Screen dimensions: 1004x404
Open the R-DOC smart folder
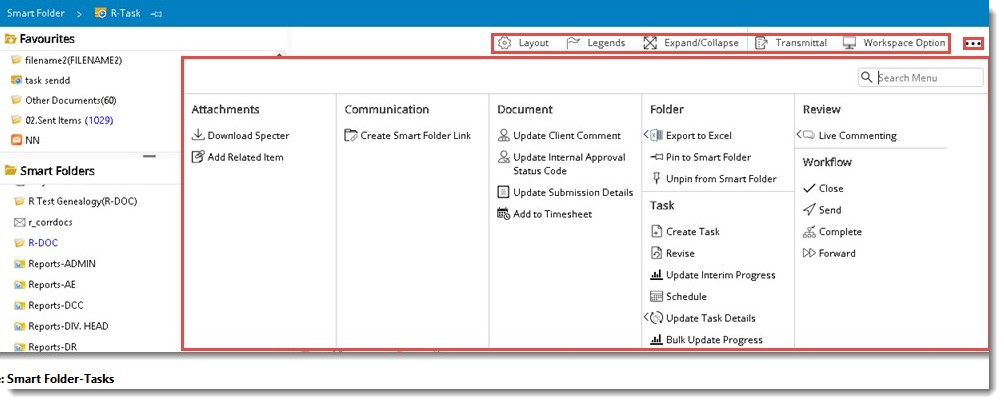(x=42, y=242)
